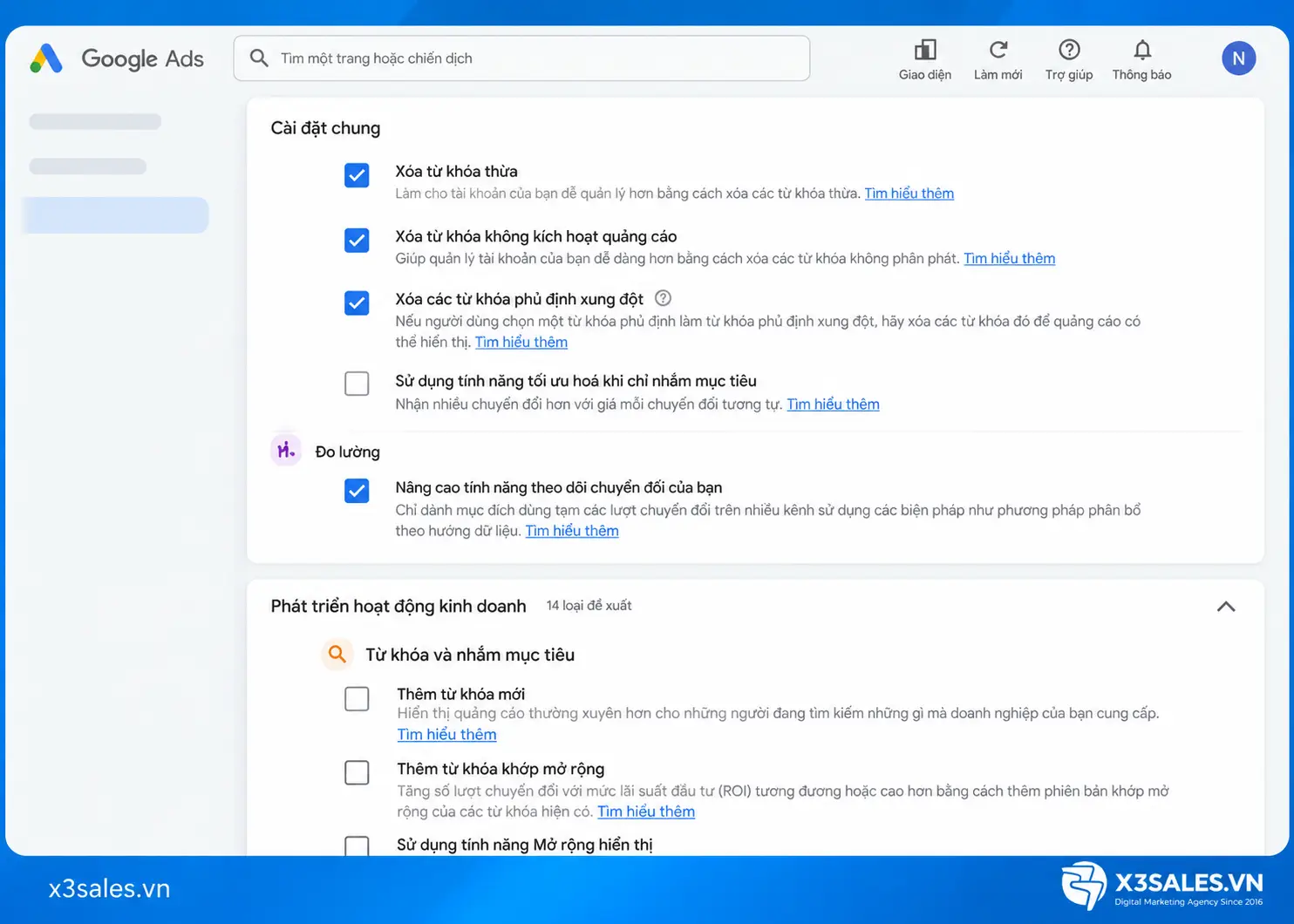Check Sử dụng tính năng Mở rộng hiển thị
The height and width of the screenshot is (924, 1294).
(357, 846)
